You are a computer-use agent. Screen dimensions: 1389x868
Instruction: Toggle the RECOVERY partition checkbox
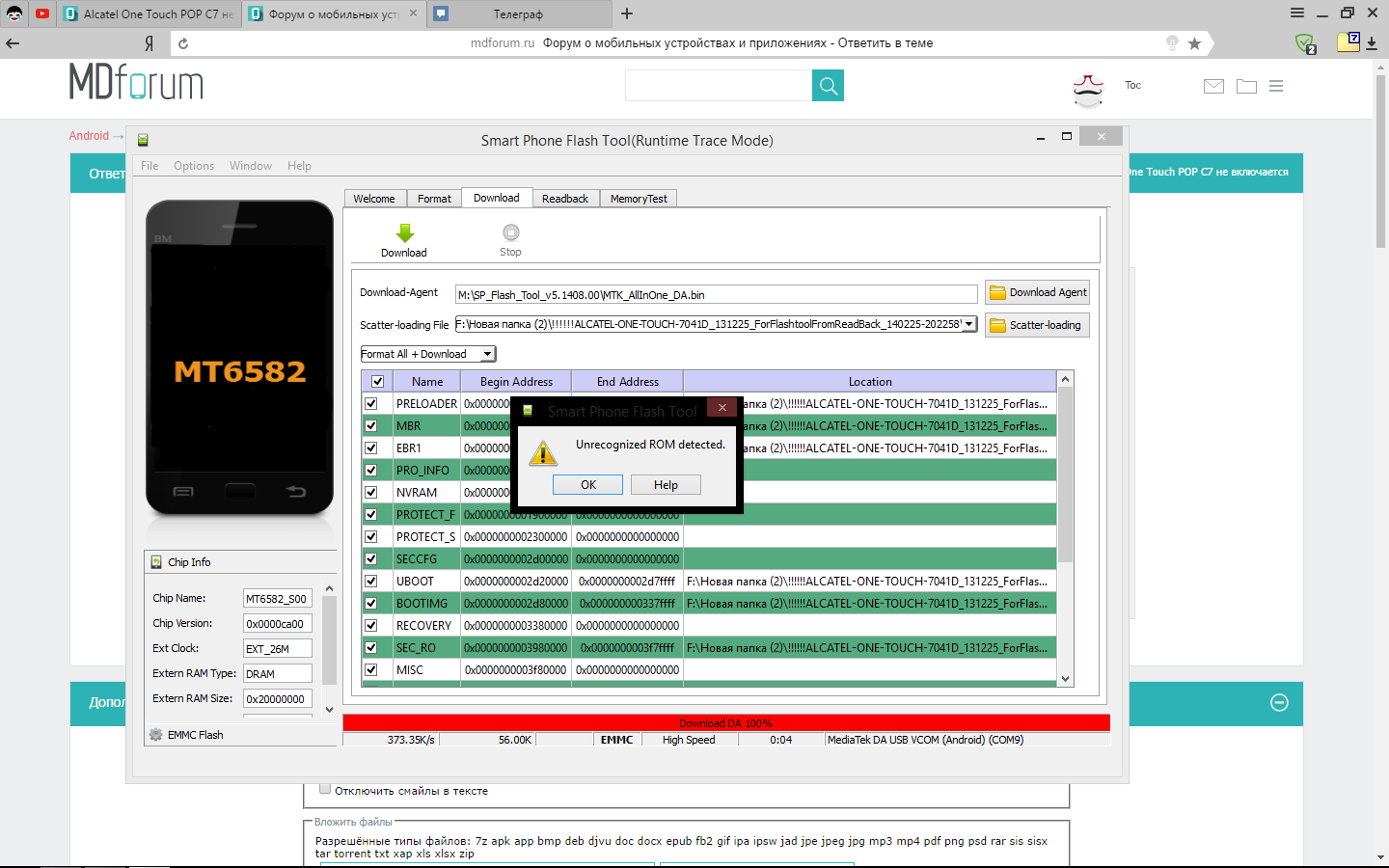coord(370,625)
